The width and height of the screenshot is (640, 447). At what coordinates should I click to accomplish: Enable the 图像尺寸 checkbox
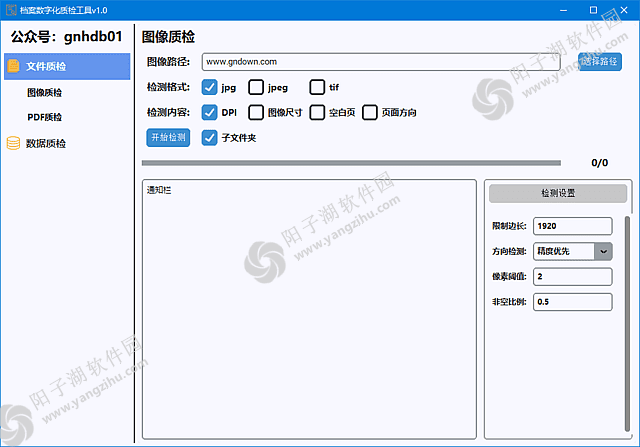(x=256, y=112)
